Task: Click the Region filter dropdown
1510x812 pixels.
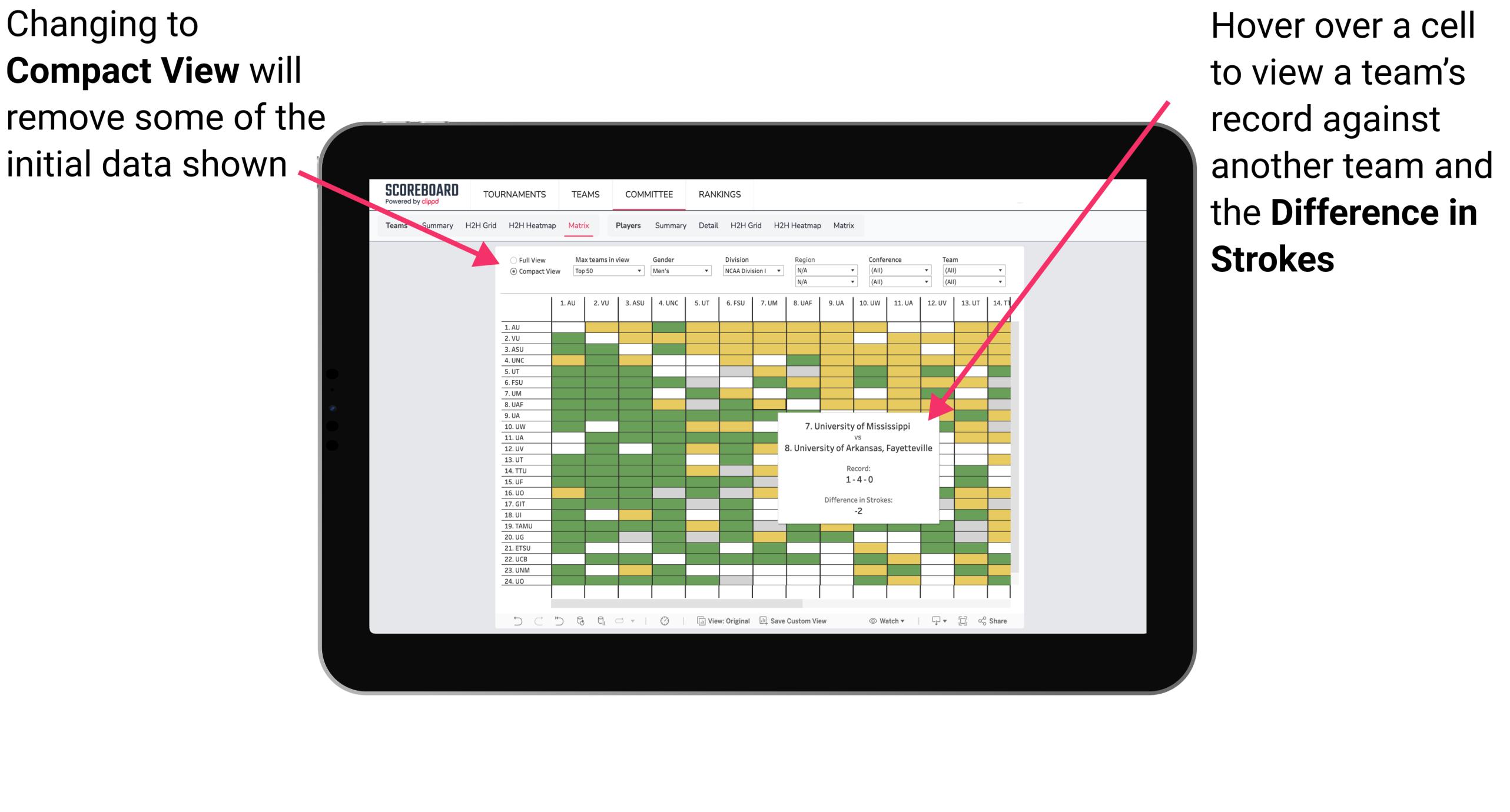Action: click(x=820, y=271)
